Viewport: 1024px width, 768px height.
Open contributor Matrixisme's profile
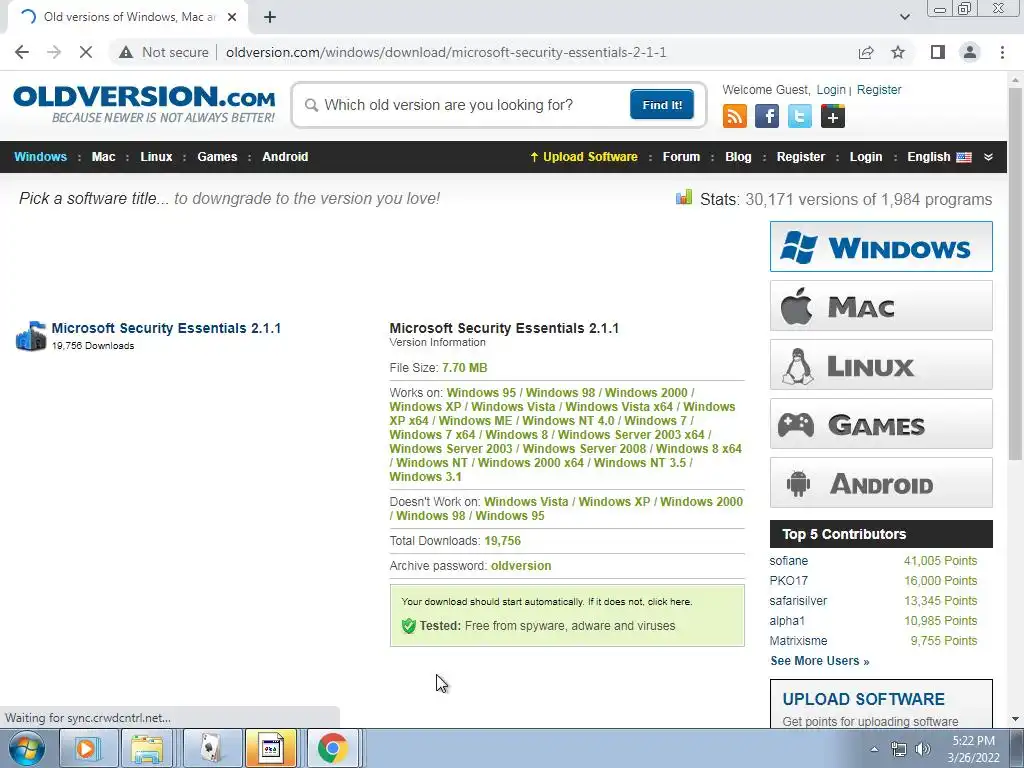coord(798,641)
